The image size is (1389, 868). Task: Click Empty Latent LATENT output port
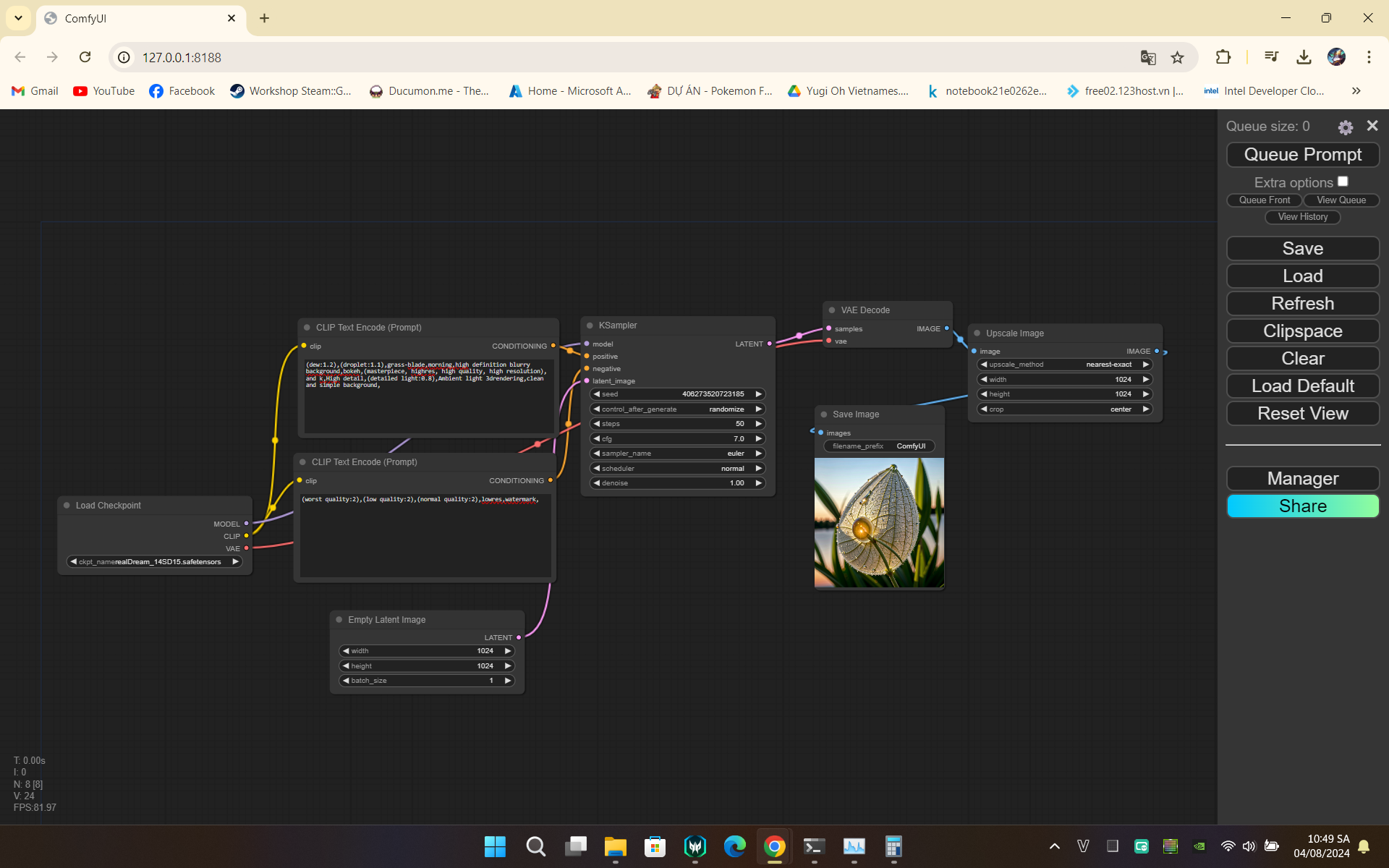[x=519, y=637]
